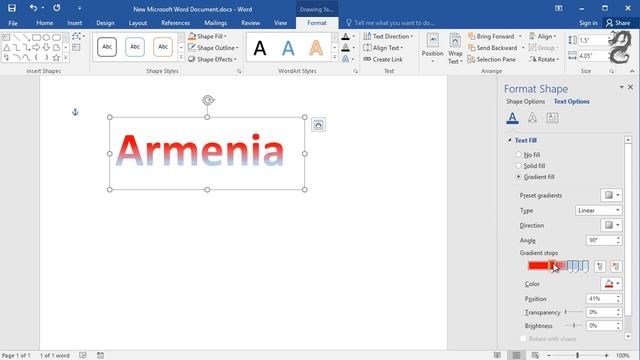Click the rotation handle above text box
Screen dimensions: 640x360
(208, 100)
